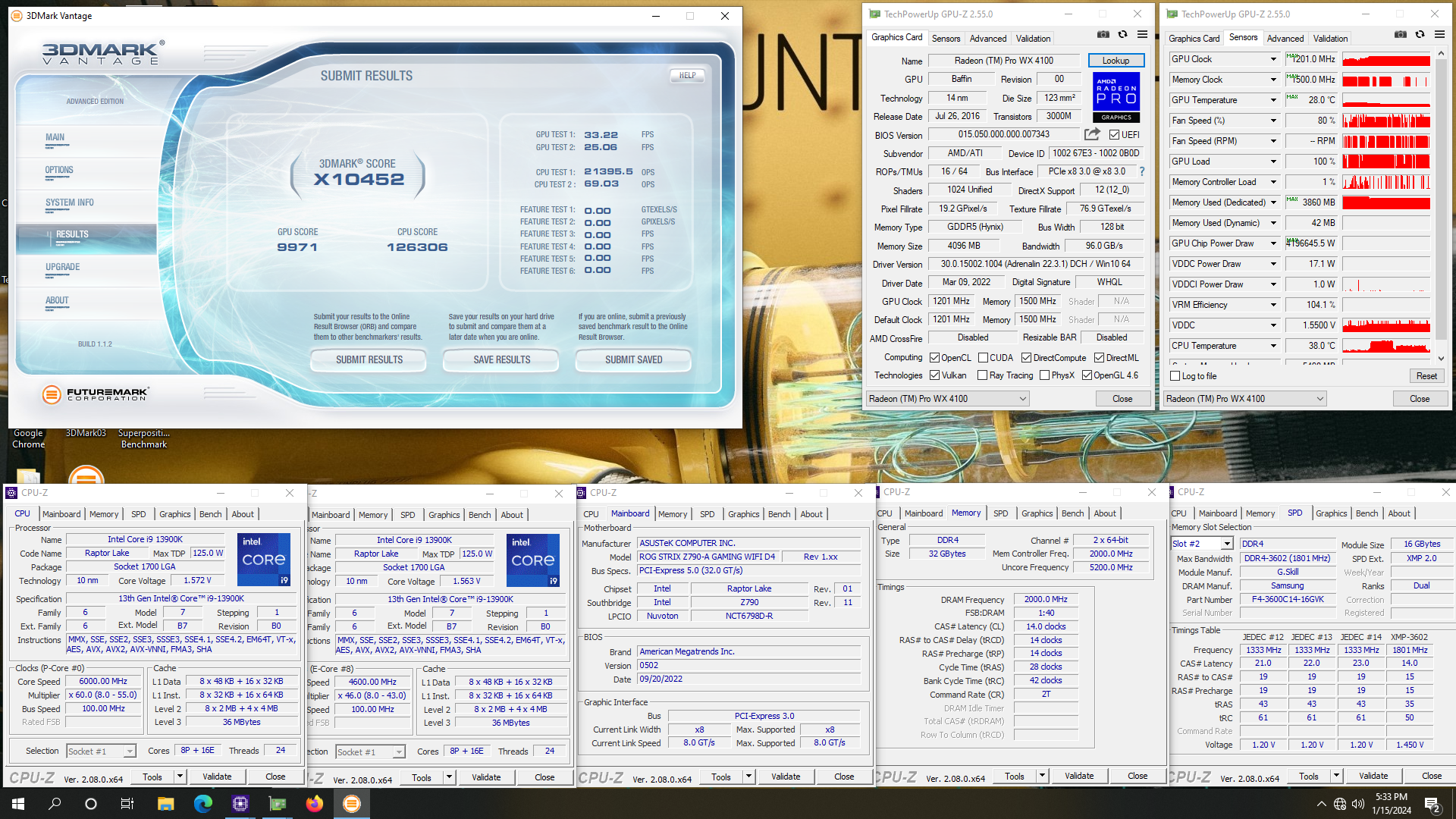Expand Memory Clock sensor dropdown
The height and width of the screenshot is (819, 1456).
[1273, 80]
